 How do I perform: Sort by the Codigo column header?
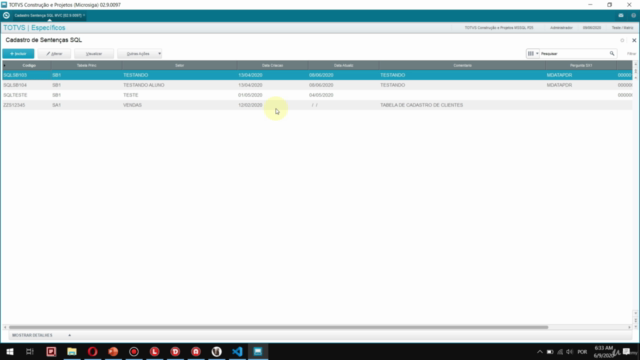(29, 65)
